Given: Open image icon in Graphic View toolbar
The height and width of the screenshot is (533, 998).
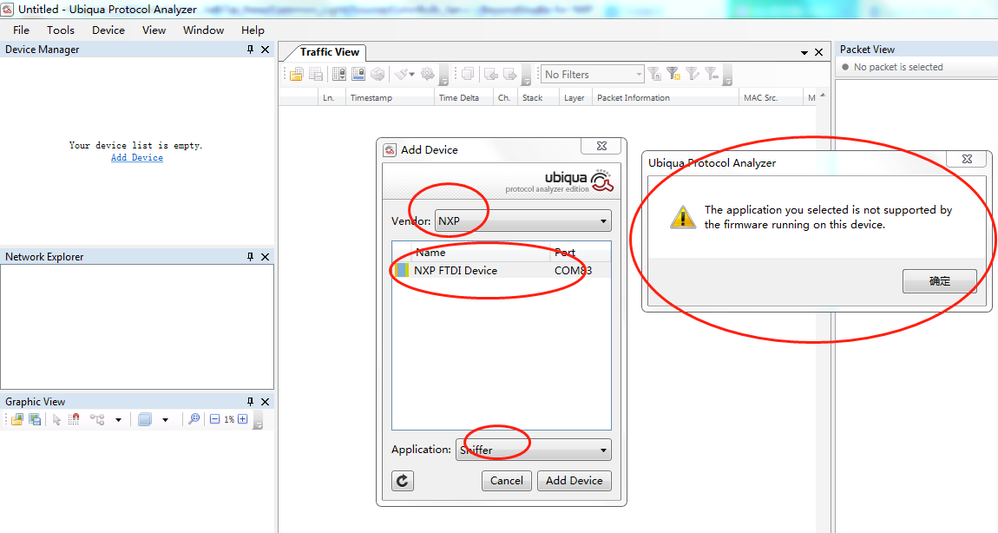Looking at the screenshot, I should (x=17, y=419).
